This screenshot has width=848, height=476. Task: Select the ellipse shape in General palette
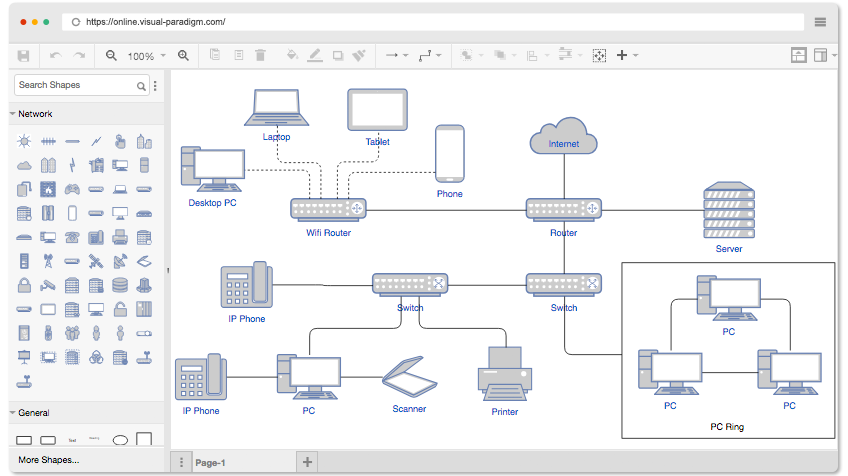click(x=120, y=440)
